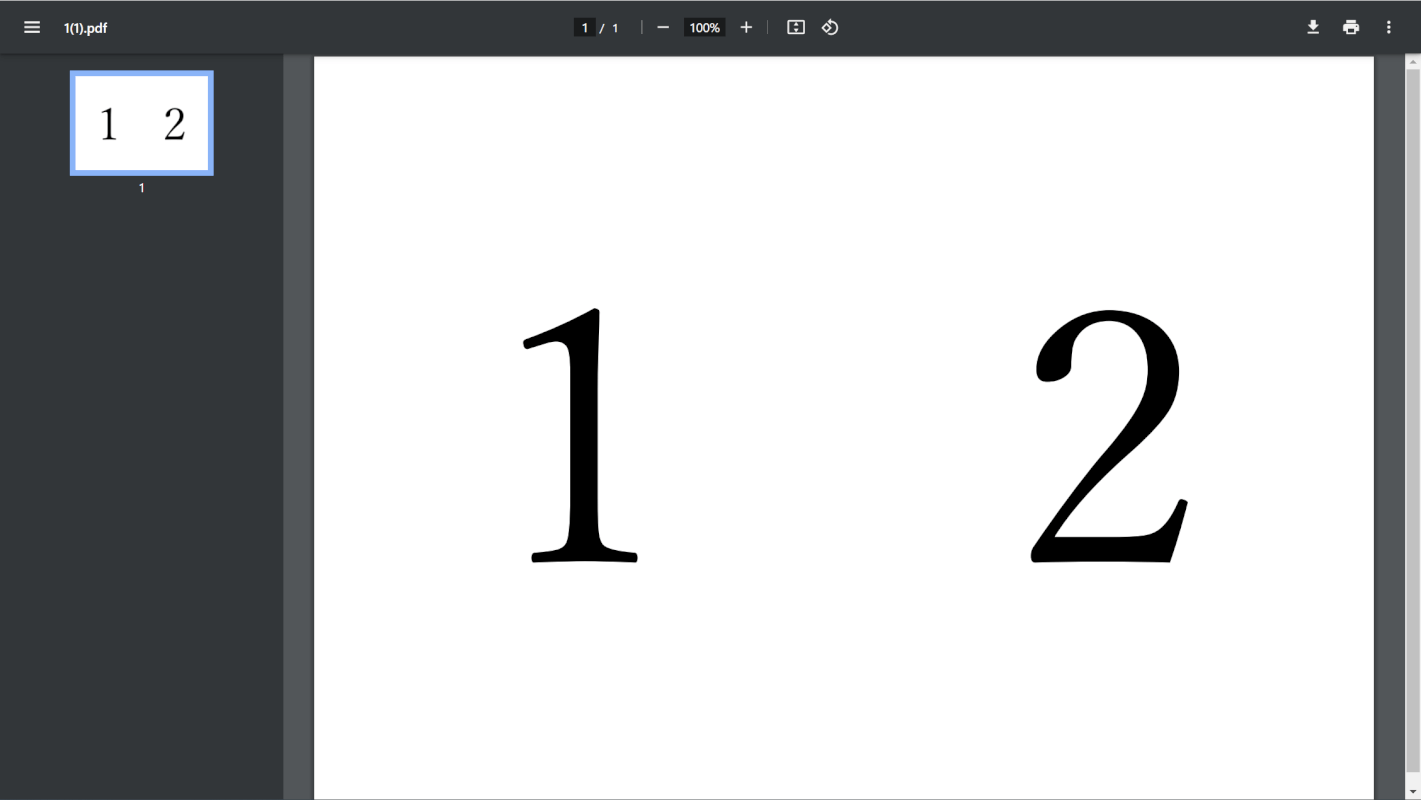Download the PDF with the download icon
The image size is (1421, 800).
(1313, 28)
